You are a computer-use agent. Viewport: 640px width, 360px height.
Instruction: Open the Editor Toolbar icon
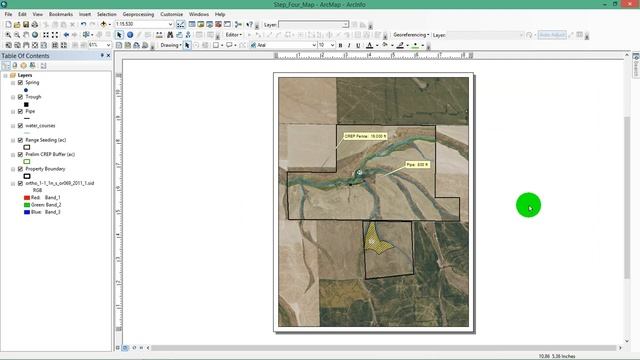(180, 24)
